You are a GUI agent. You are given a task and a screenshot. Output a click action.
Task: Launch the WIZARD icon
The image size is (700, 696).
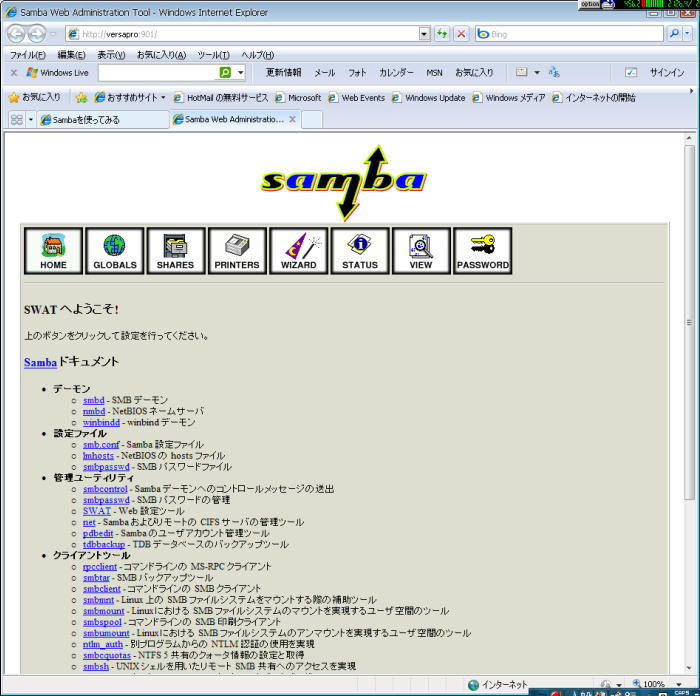click(x=299, y=250)
